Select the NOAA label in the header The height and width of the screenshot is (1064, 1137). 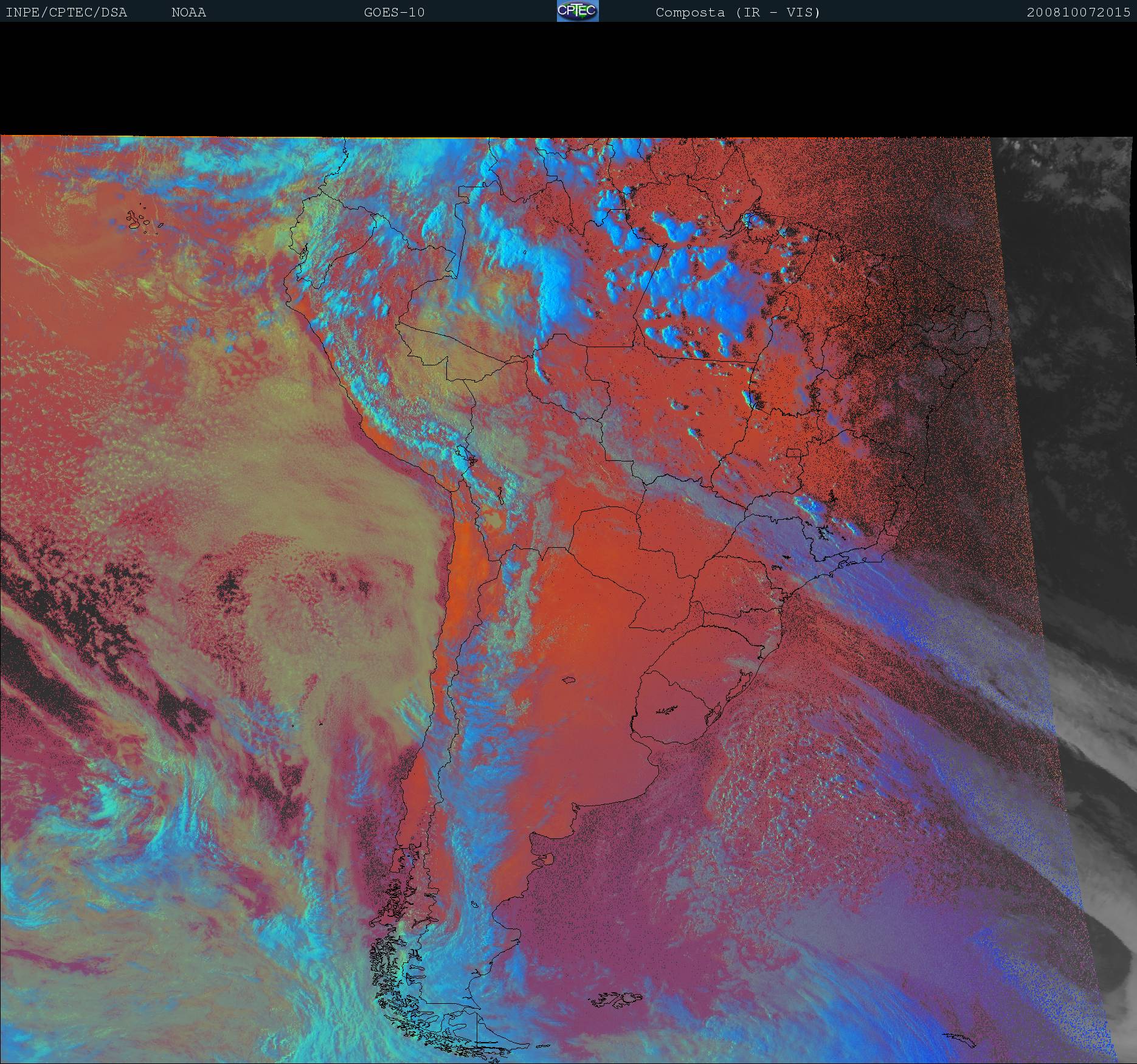pyautogui.click(x=188, y=13)
